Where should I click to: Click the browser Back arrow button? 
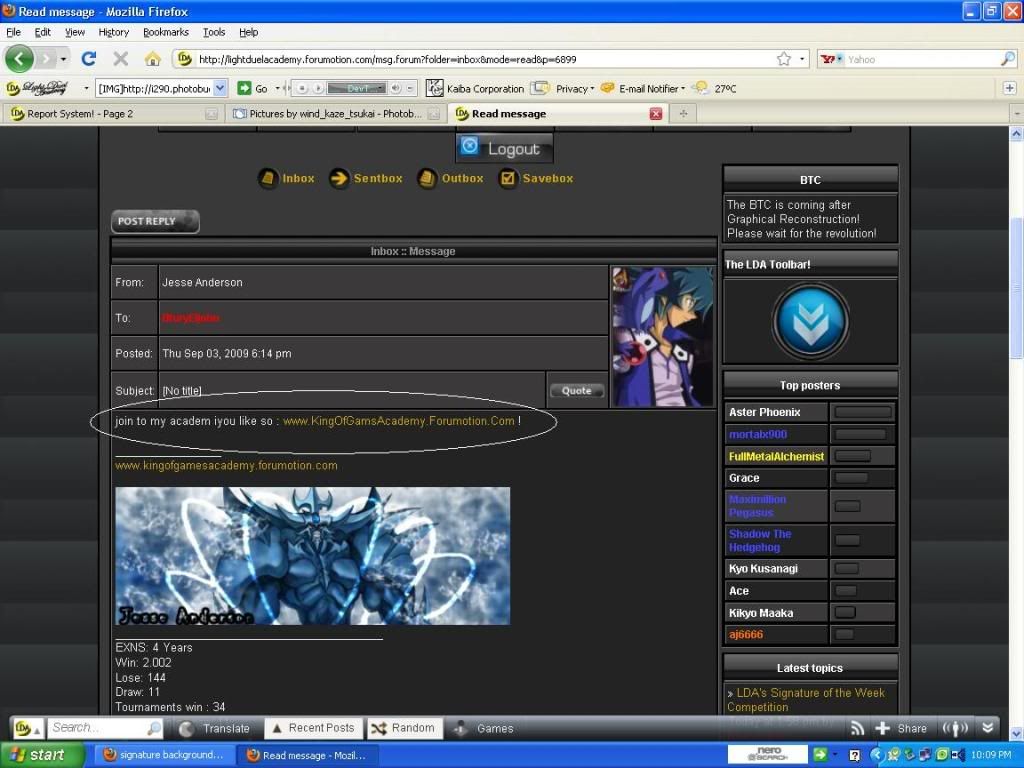19,59
